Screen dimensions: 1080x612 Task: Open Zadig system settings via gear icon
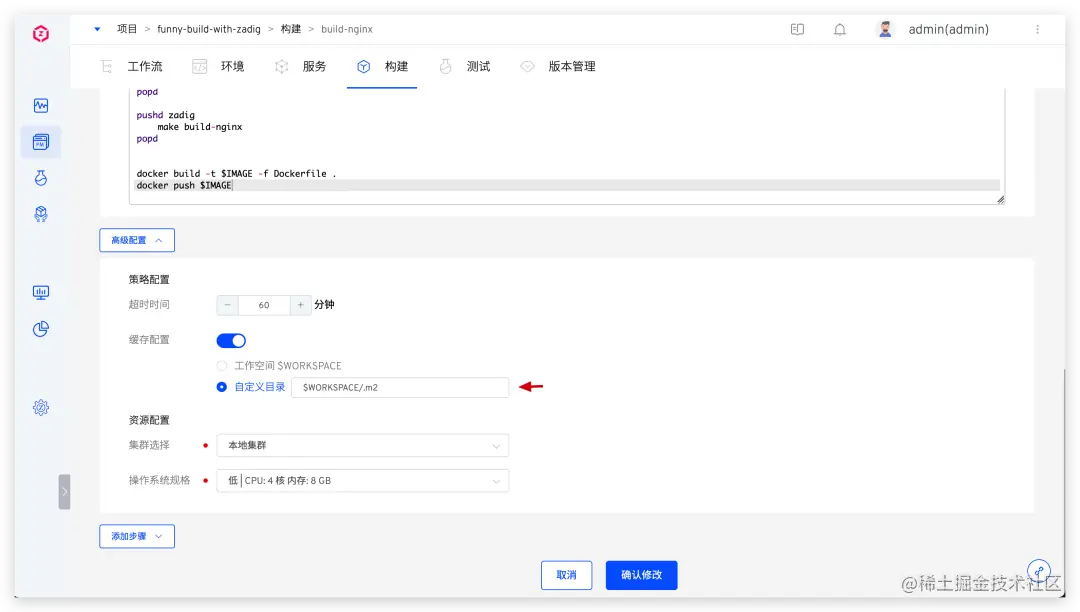(40, 407)
